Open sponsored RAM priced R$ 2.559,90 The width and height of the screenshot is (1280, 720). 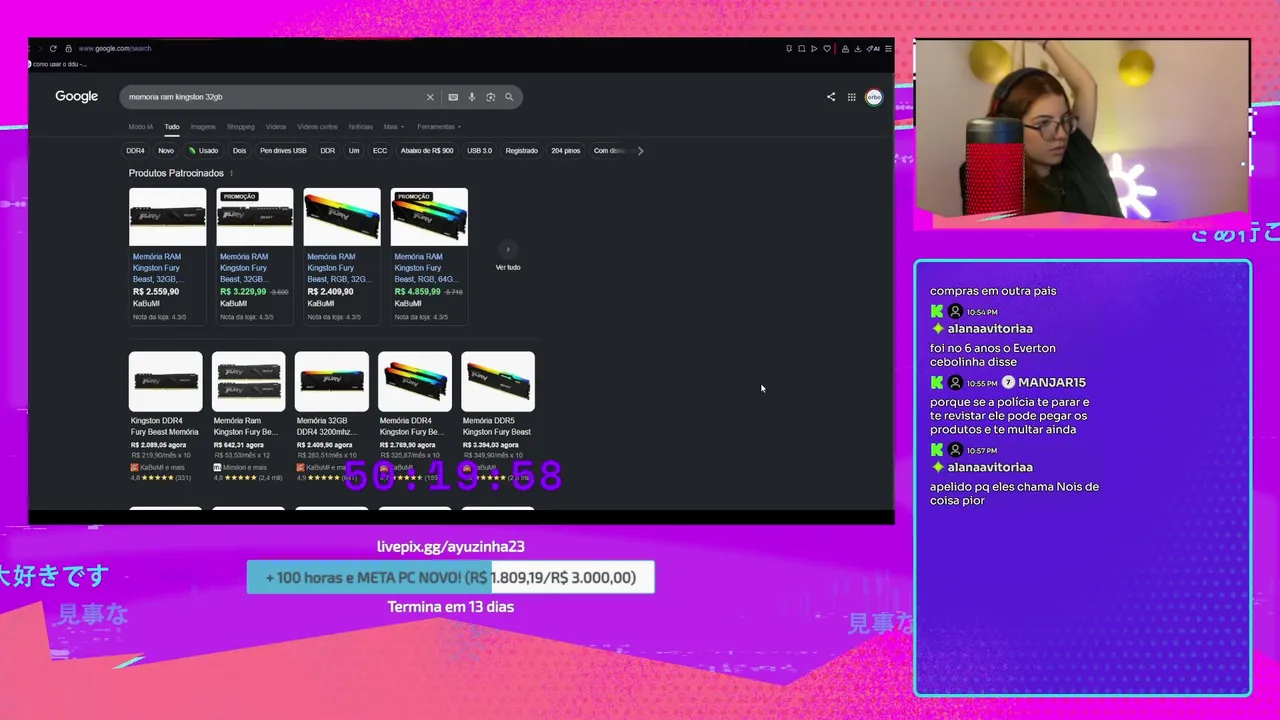coord(167,255)
